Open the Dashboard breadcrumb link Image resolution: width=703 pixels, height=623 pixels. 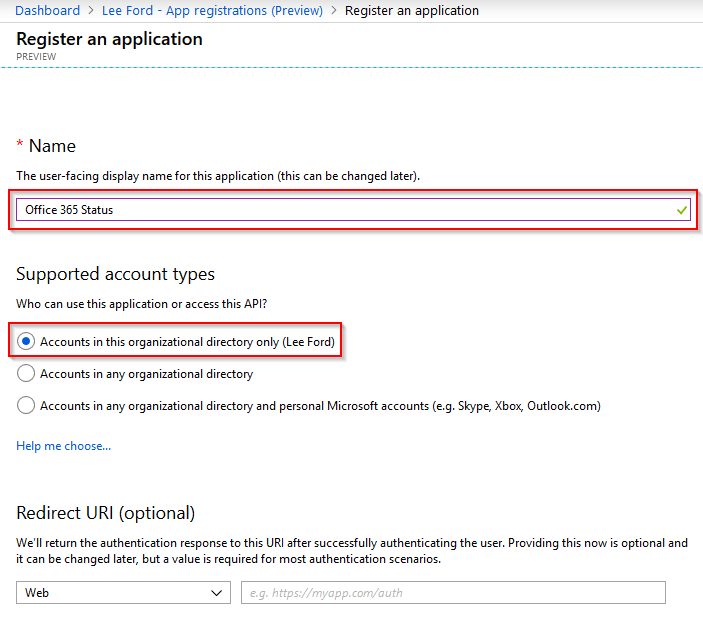point(48,10)
